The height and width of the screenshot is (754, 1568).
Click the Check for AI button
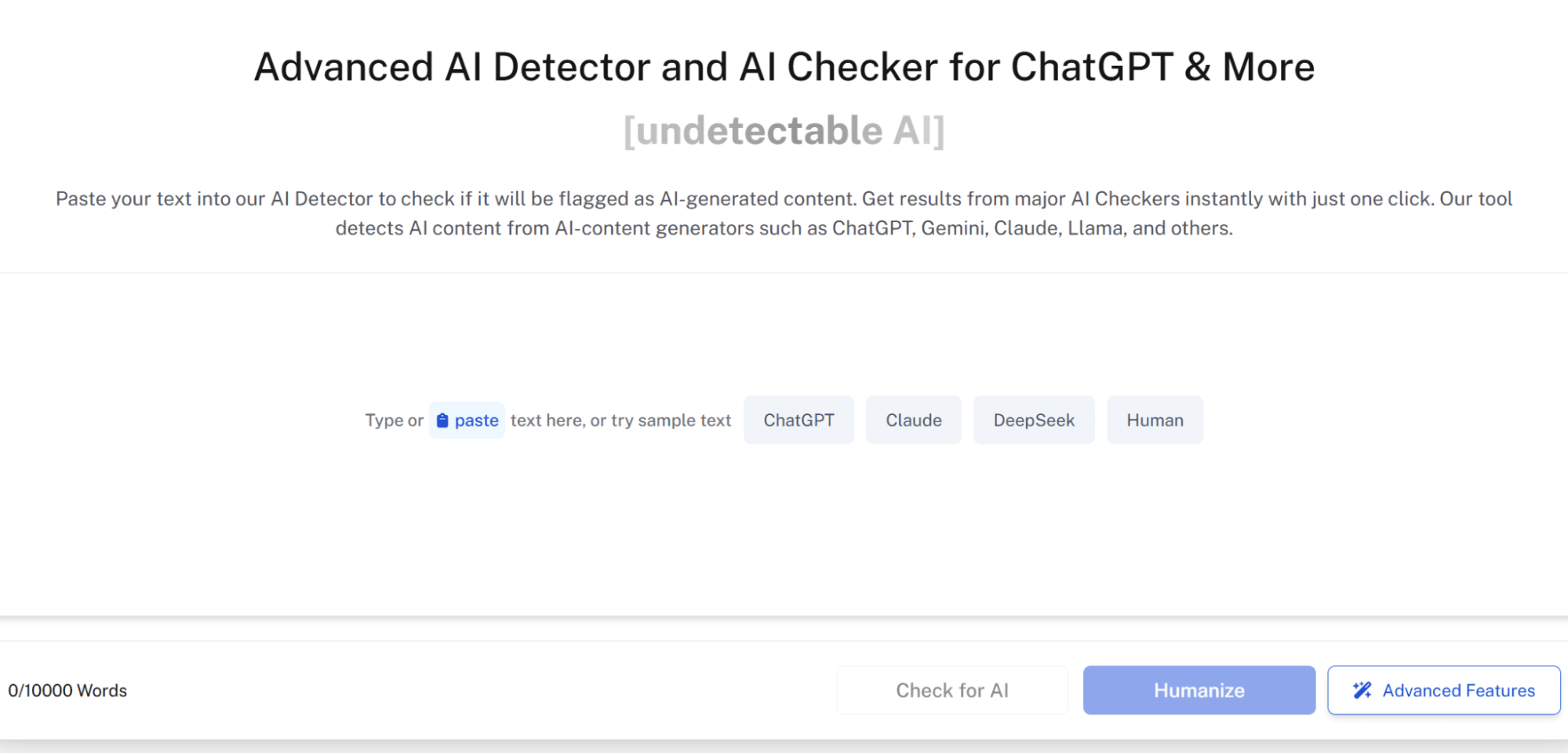pos(952,690)
